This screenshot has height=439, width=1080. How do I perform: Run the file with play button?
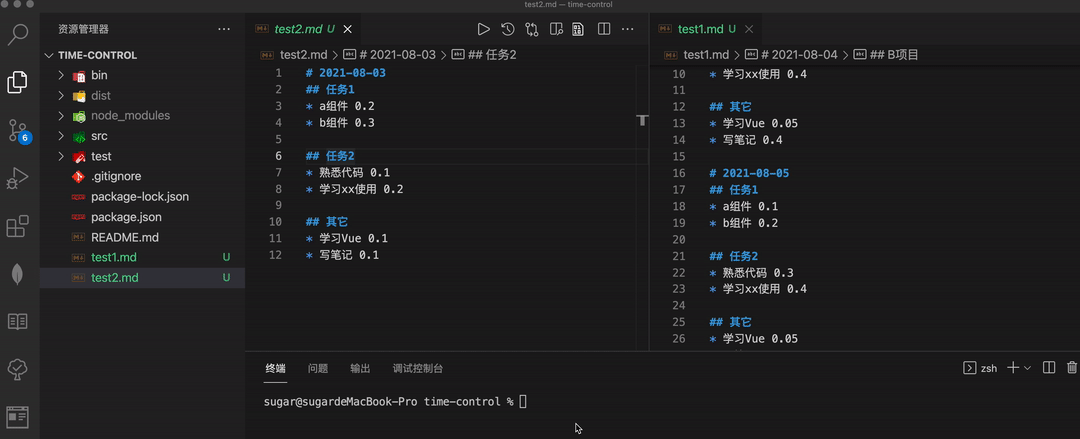point(484,29)
